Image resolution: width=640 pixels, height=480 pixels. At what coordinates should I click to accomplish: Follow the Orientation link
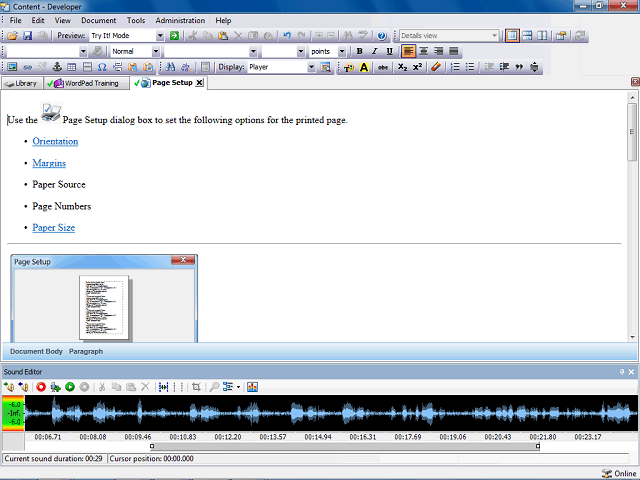pyautogui.click(x=55, y=142)
